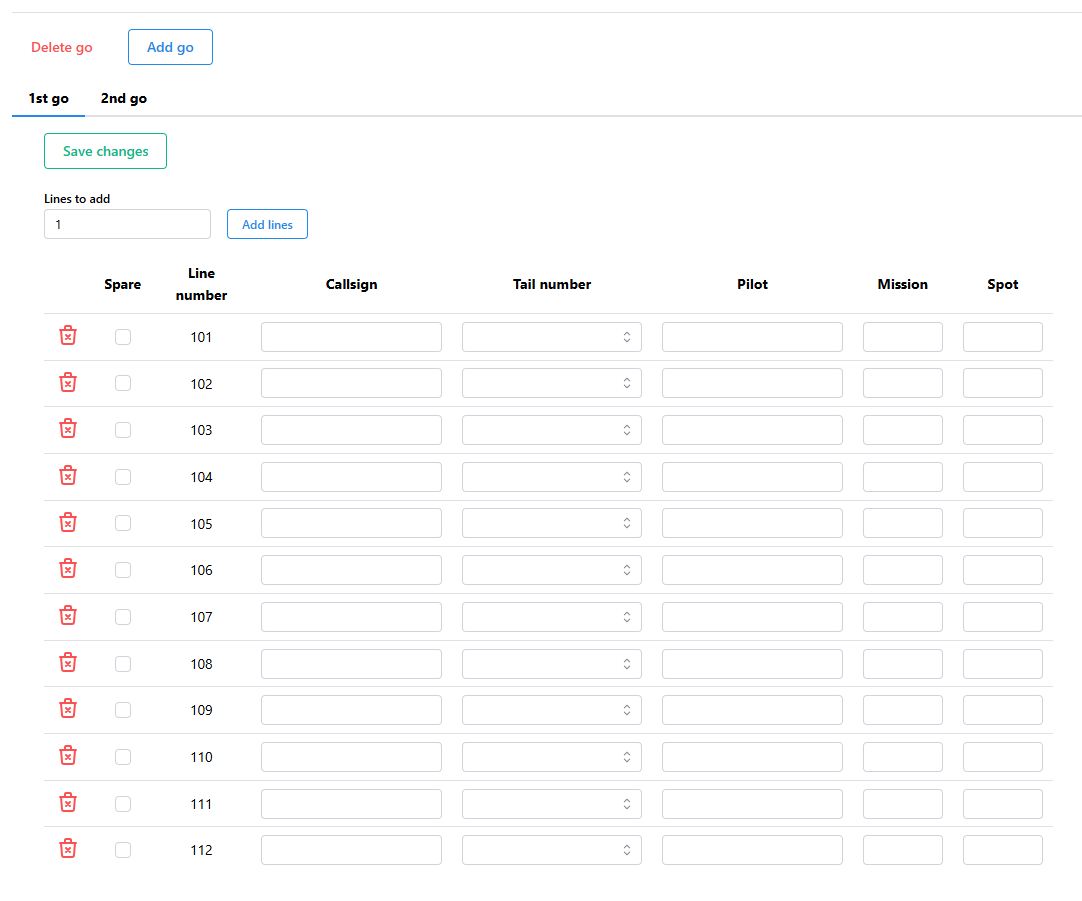This screenshot has height=901, width=1082.
Task: Remove line 105 using its trash icon
Action: 68,523
